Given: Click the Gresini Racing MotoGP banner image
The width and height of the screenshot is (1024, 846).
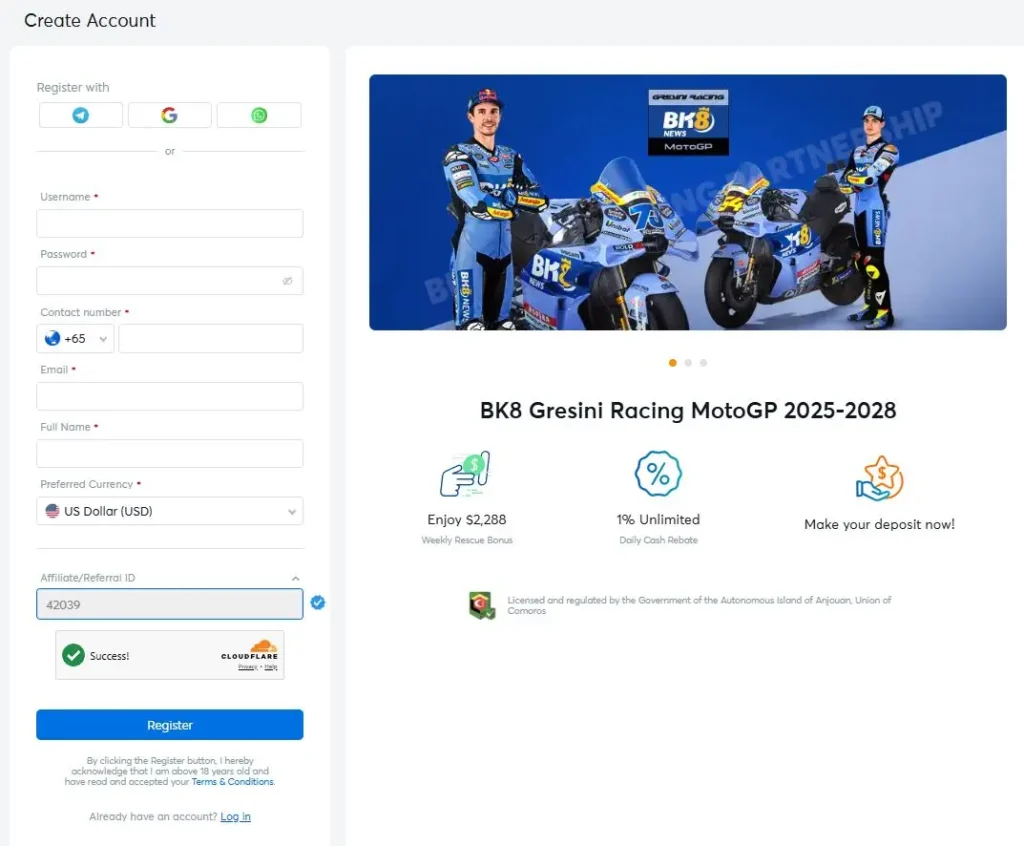Looking at the screenshot, I should click(688, 202).
